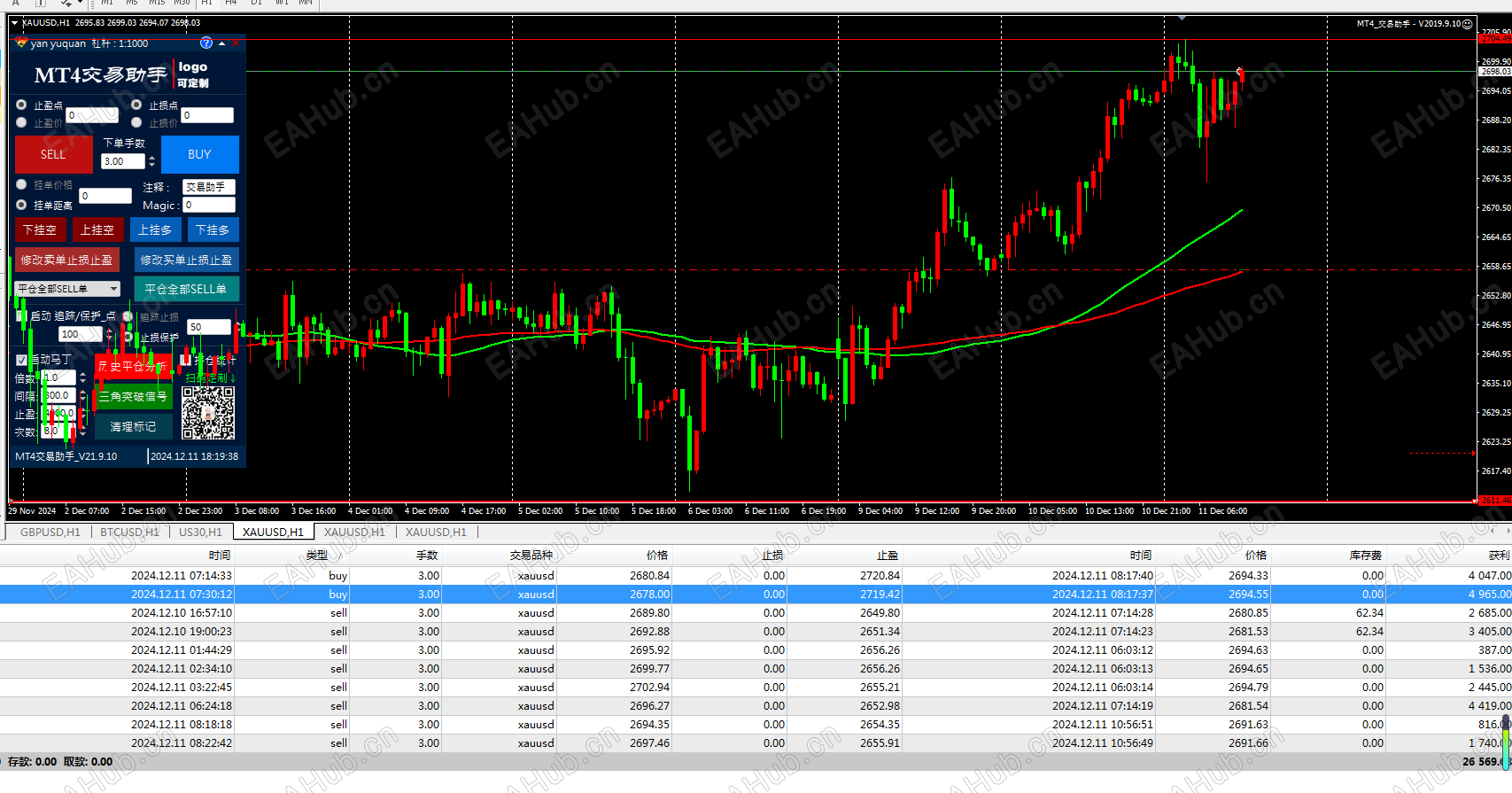The width and height of the screenshot is (1512, 793).
Task: Select the 挂单价格 radio option
Action: click(21, 184)
